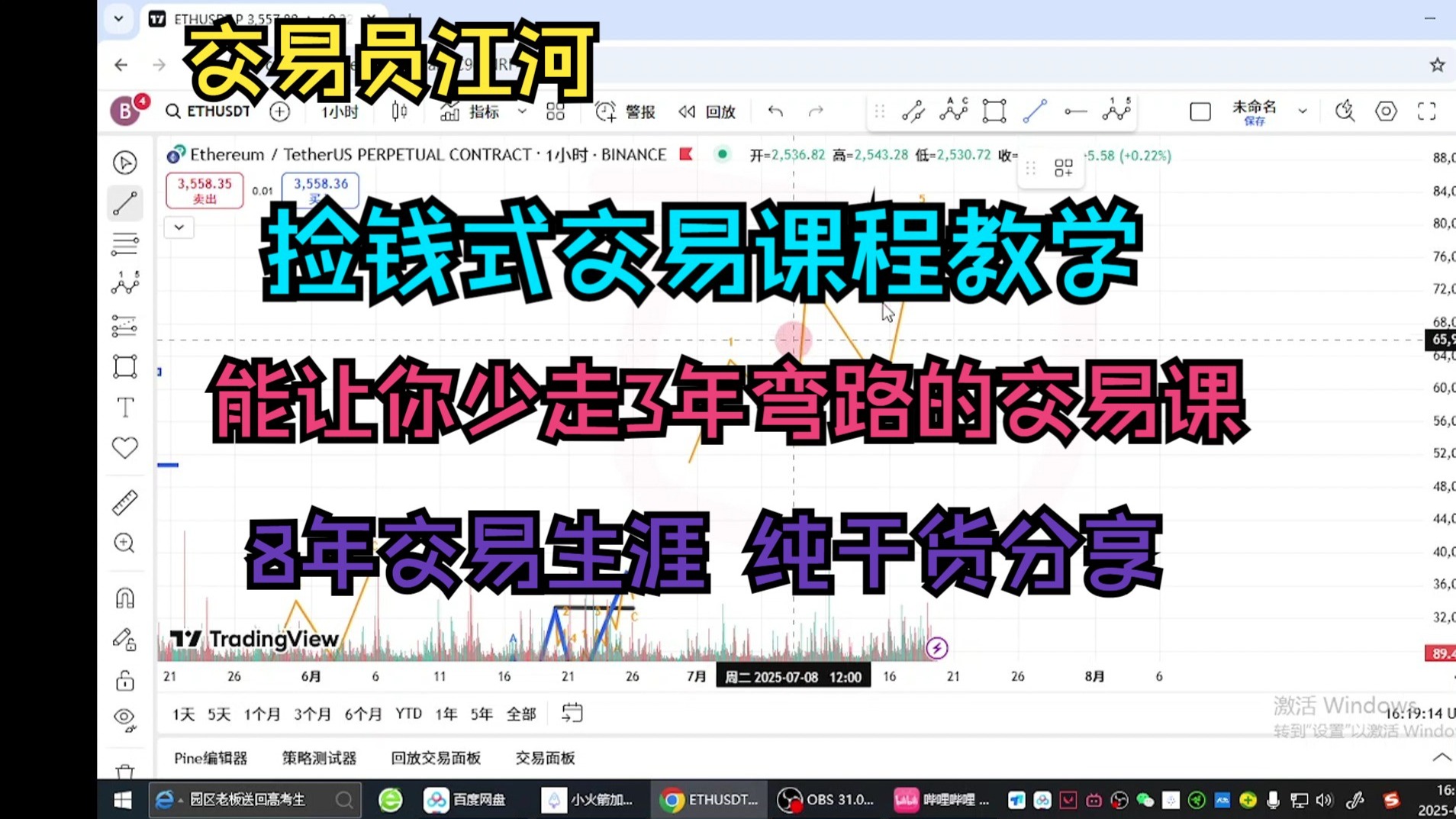Select the 全部 date range

[521, 714]
